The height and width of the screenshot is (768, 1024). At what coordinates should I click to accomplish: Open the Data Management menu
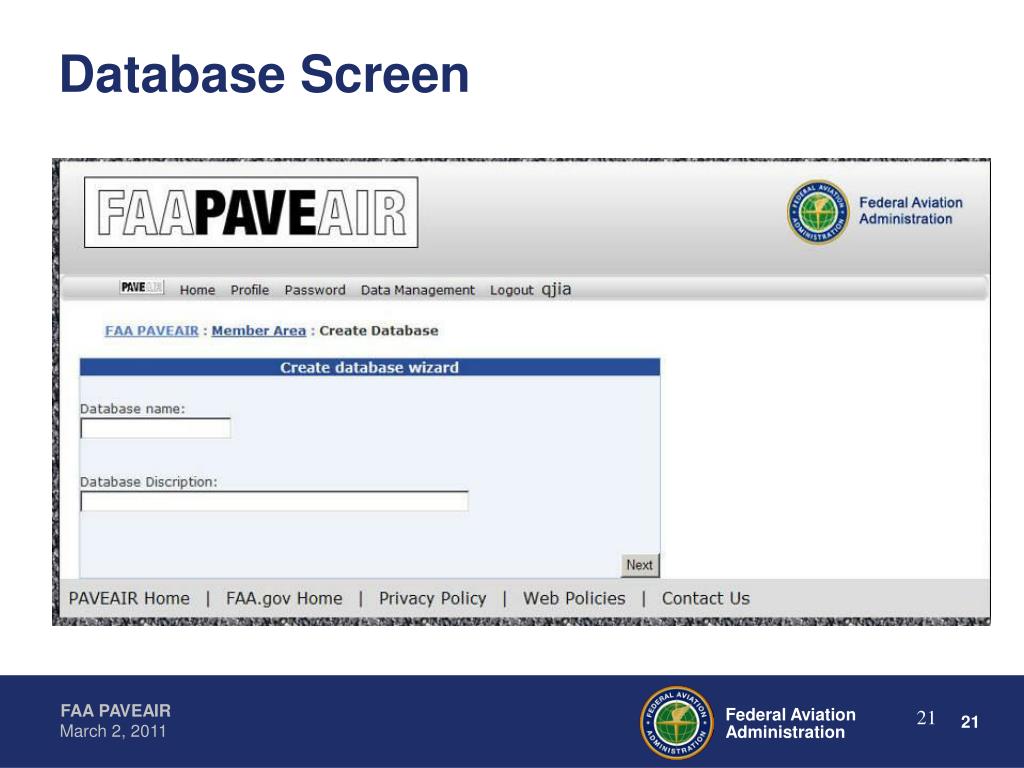pos(418,290)
